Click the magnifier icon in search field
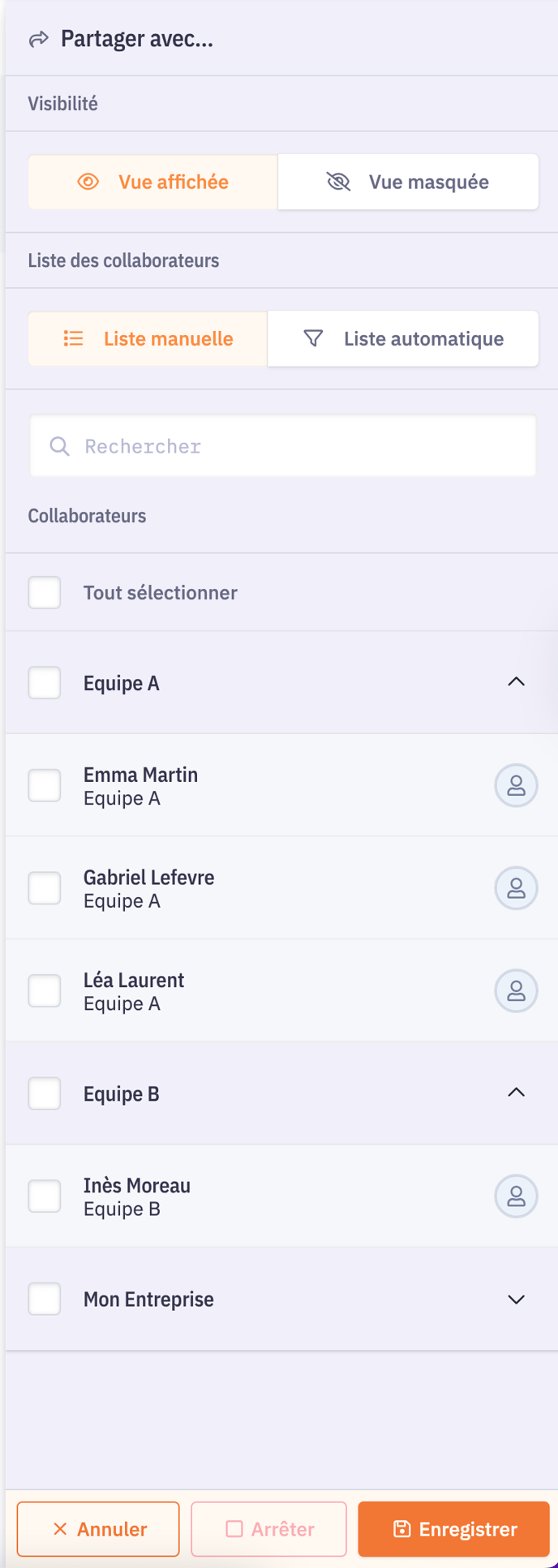Screen dimensions: 558x1568 59,446
